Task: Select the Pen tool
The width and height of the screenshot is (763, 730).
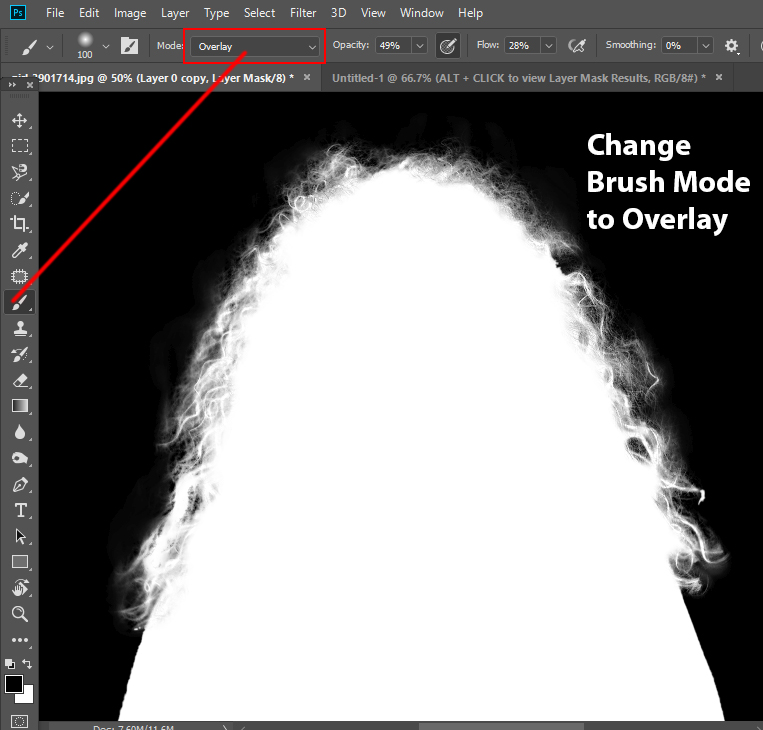Action: point(19,484)
